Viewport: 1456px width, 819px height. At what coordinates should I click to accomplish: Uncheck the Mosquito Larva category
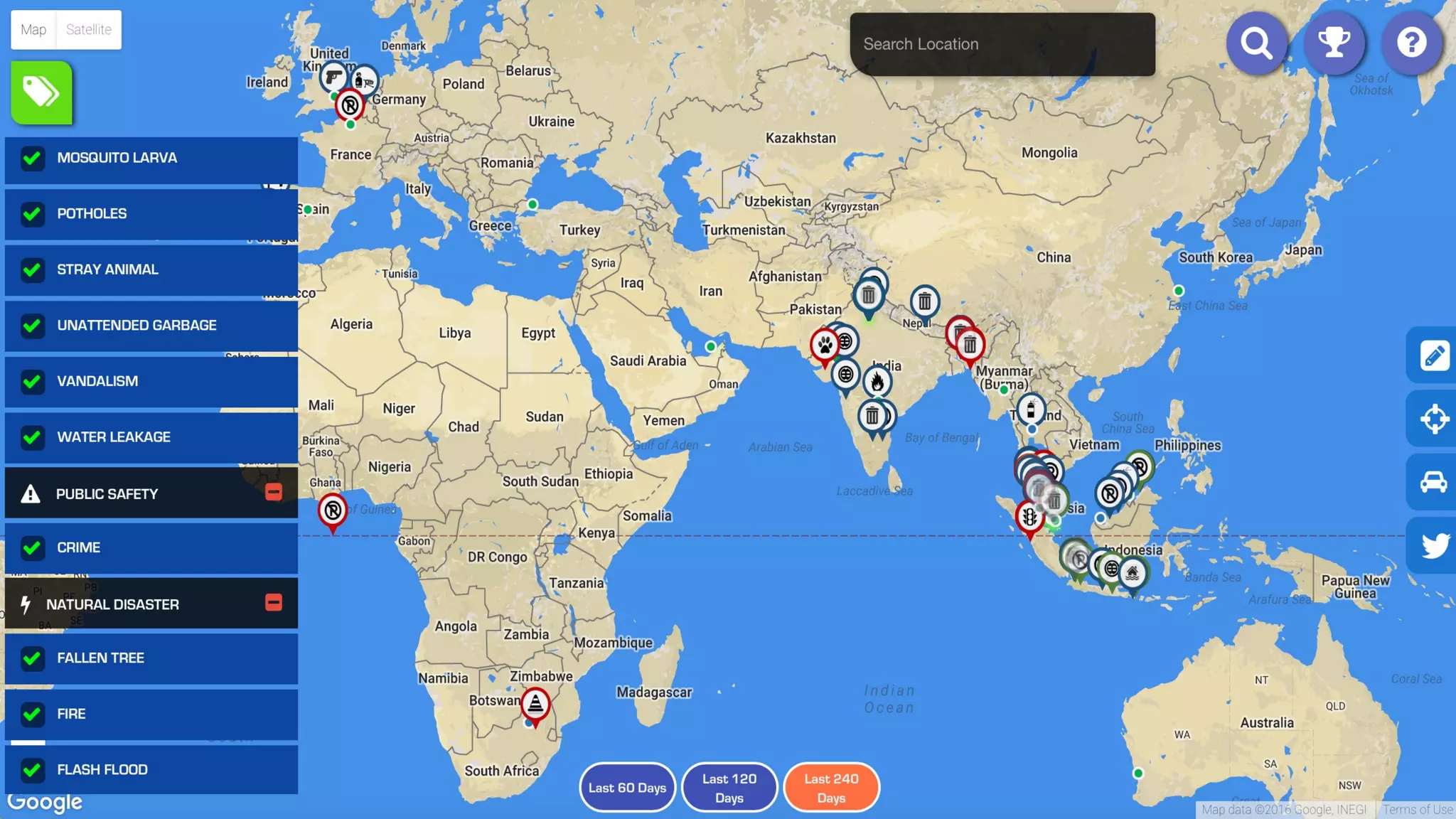click(32, 158)
